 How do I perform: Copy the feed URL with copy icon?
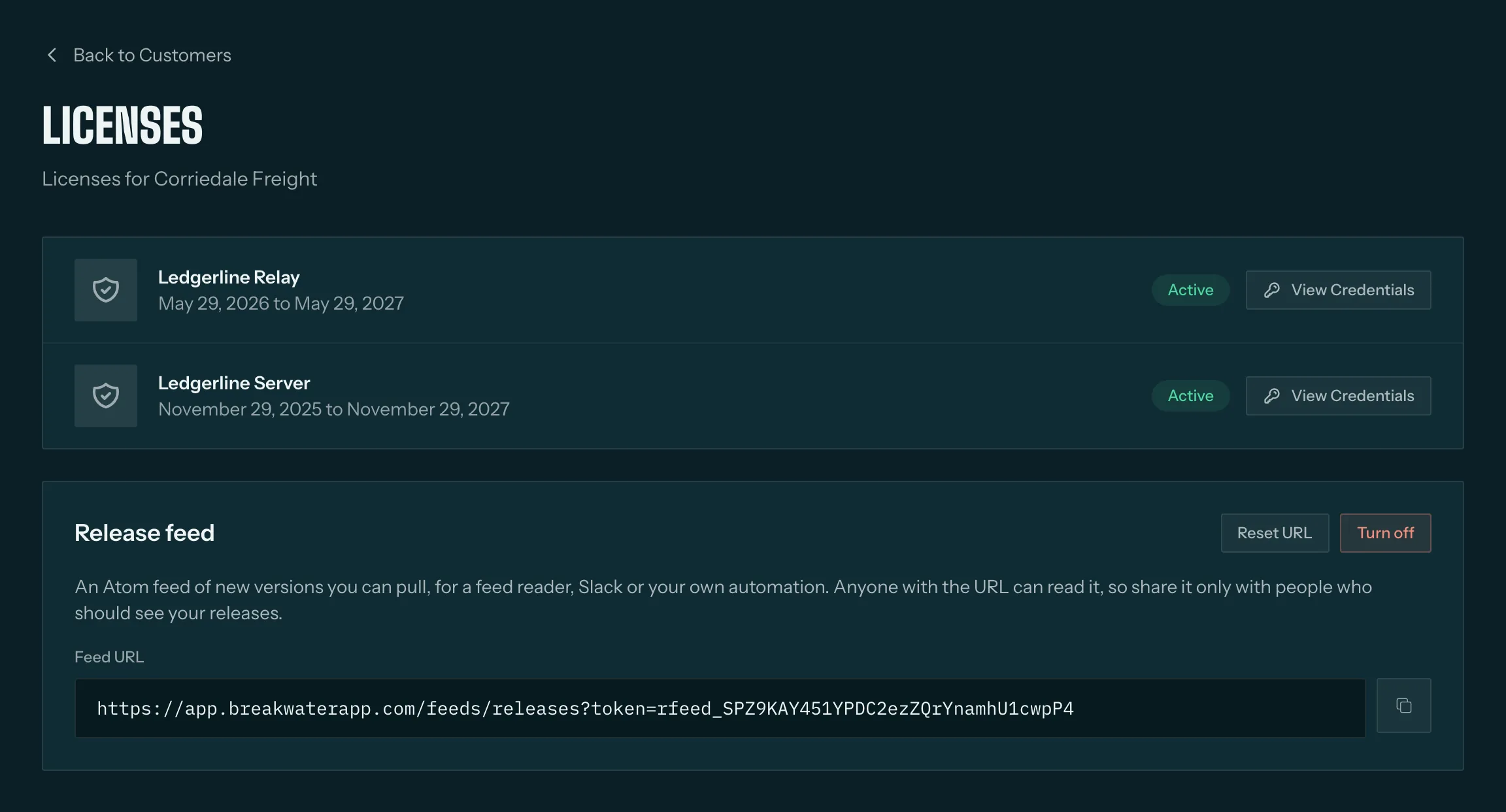[1403, 706]
